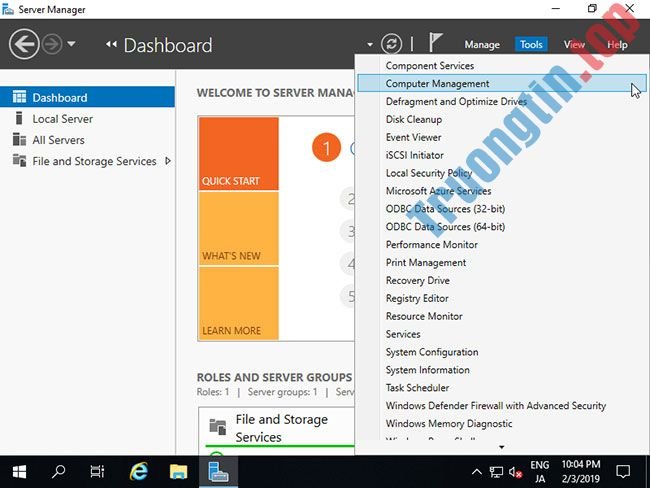650x488 pixels.
Task: Click the File and Storage Services tile icon
Action: click(218, 427)
